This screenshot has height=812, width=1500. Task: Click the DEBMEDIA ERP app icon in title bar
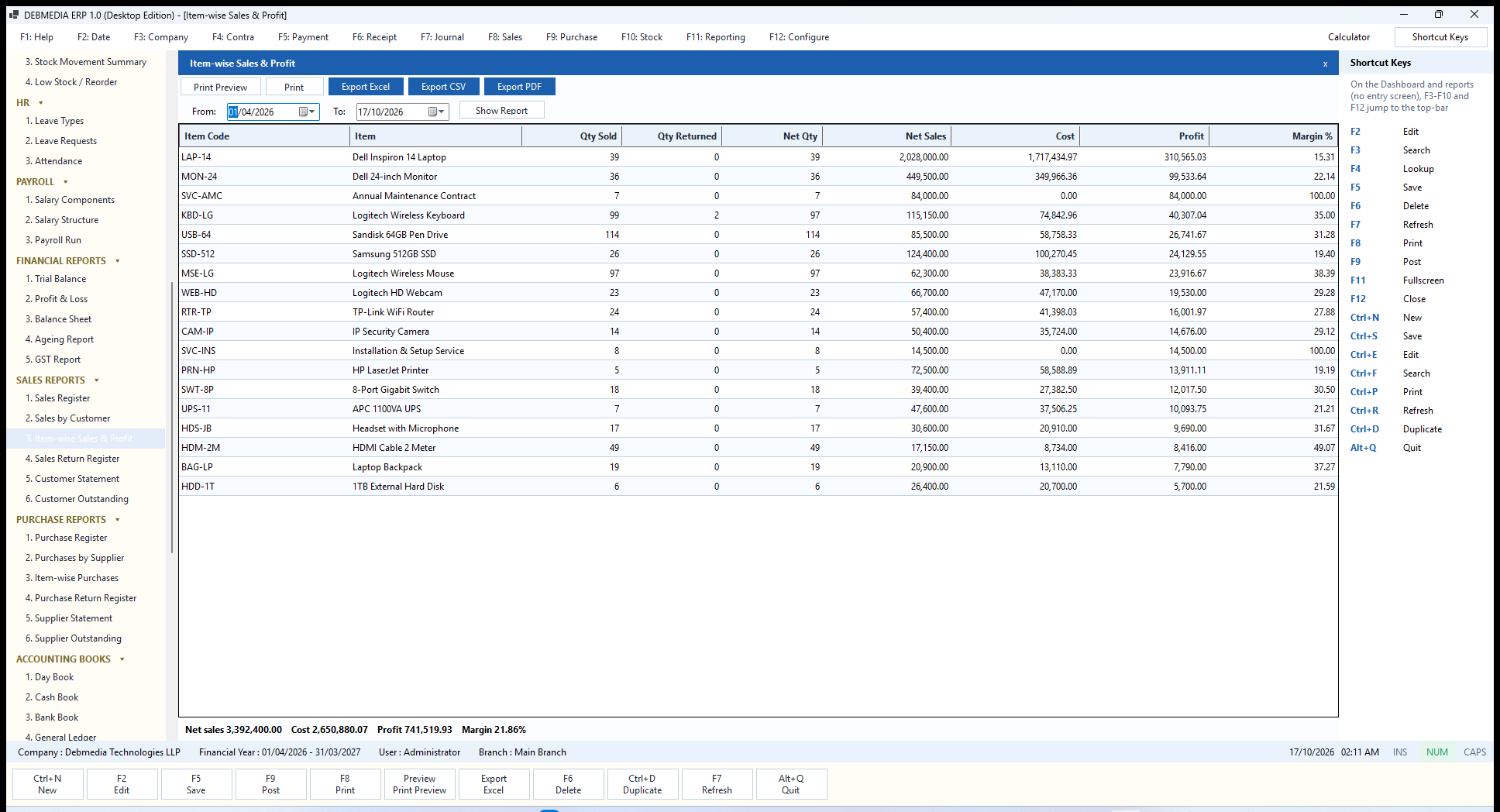click(x=13, y=15)
